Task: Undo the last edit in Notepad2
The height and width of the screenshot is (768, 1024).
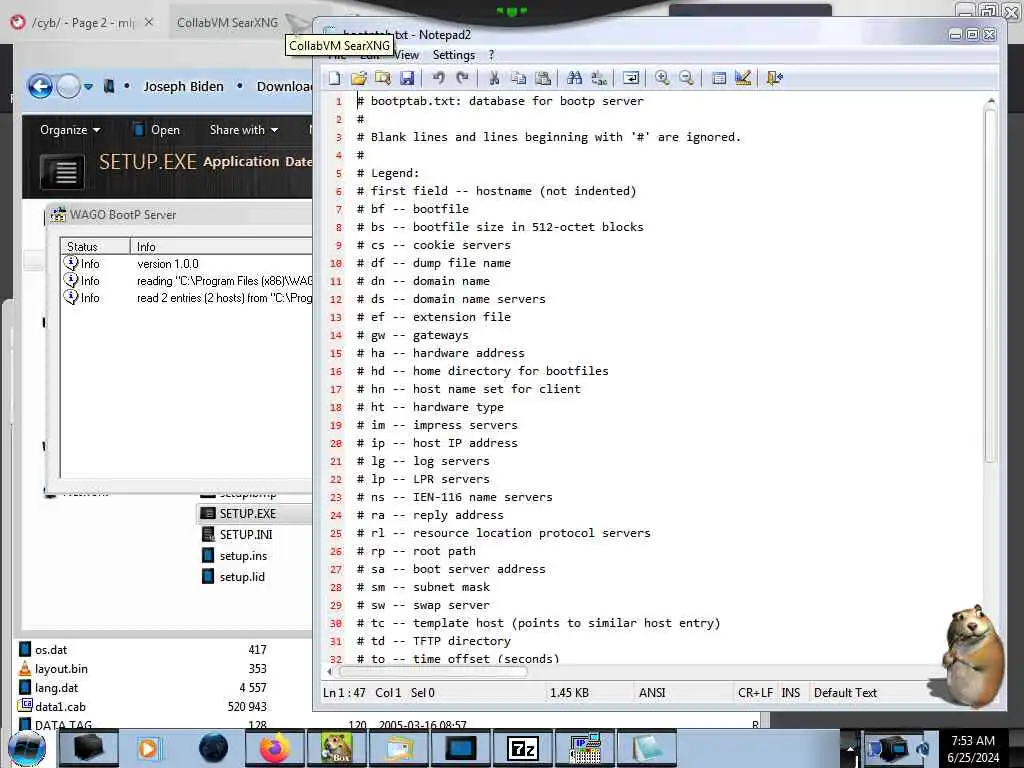Action: 438,78
